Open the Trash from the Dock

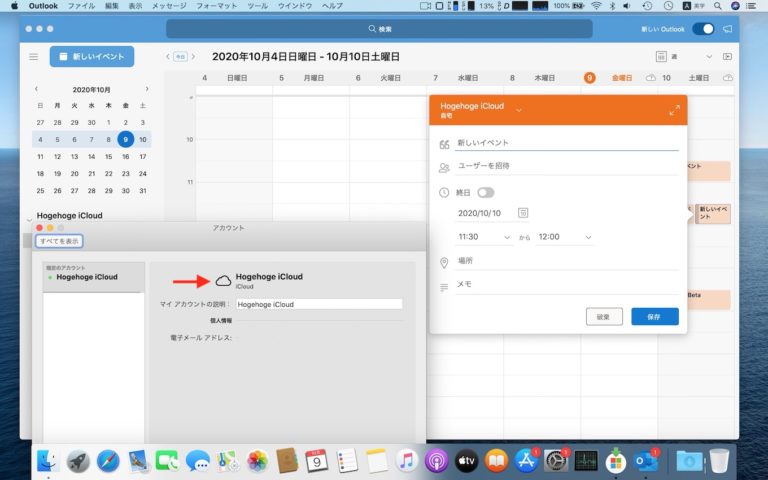pyautogui.click(x=719, y=461)
